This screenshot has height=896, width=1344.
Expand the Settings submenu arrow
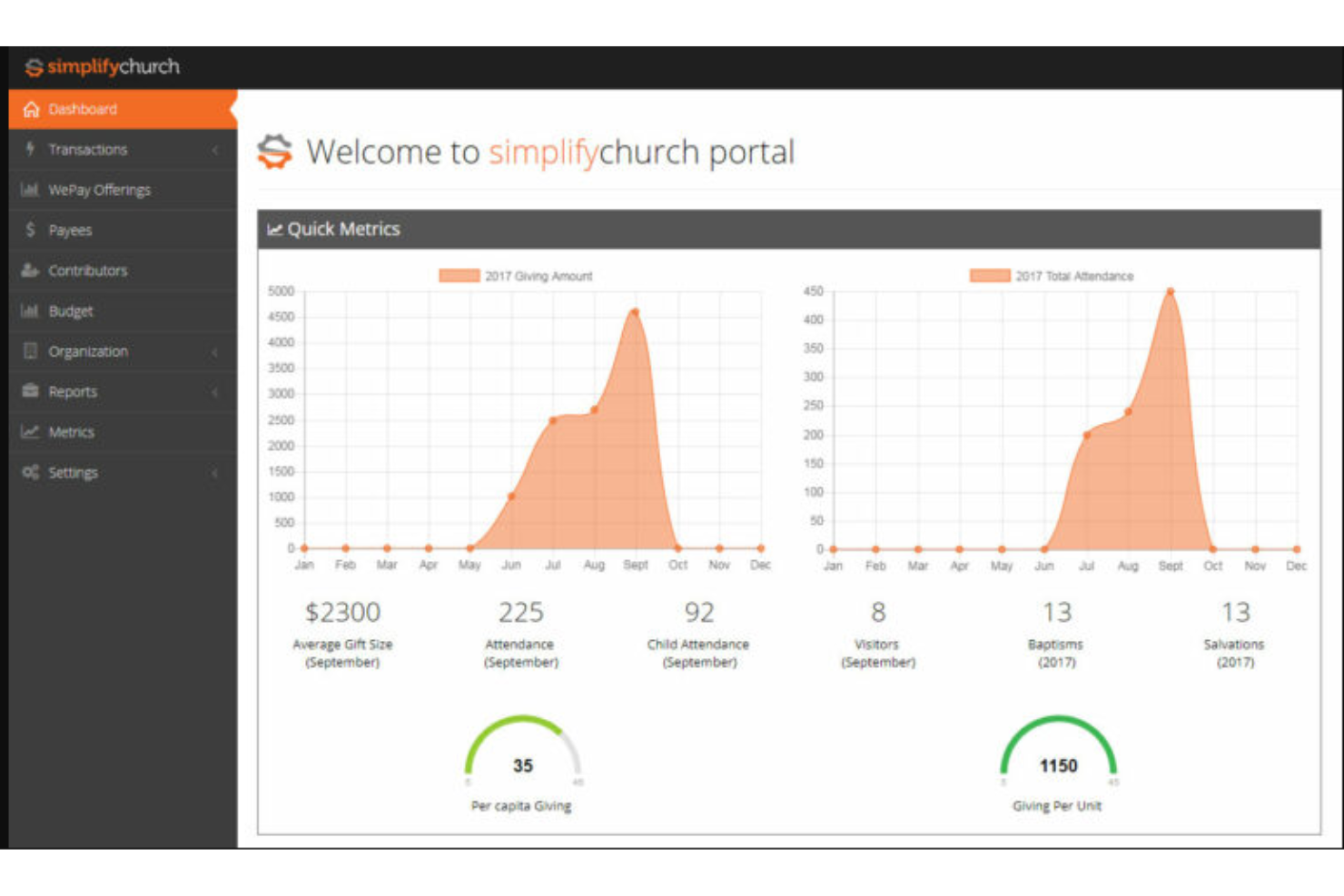tap(215, 473)
